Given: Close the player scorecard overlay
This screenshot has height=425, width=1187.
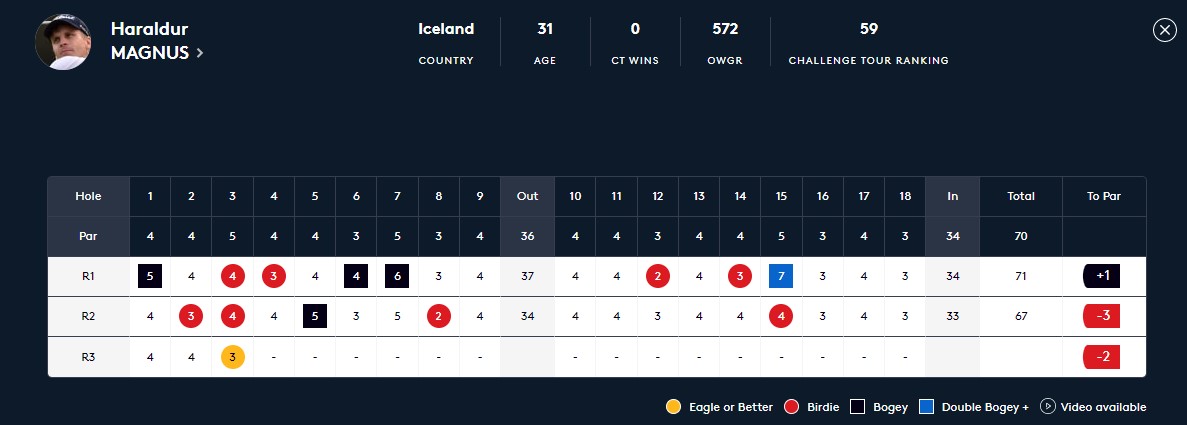Looking at the screenshot, I should click(1164, 30).
